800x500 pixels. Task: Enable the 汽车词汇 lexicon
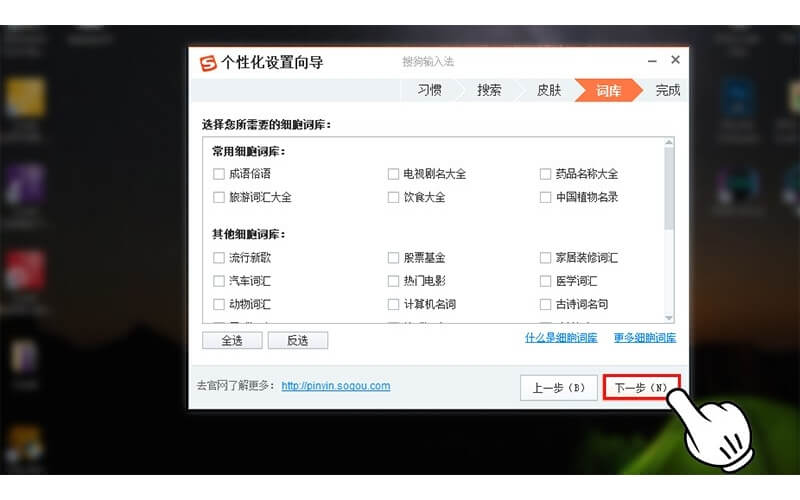point(219,281)
